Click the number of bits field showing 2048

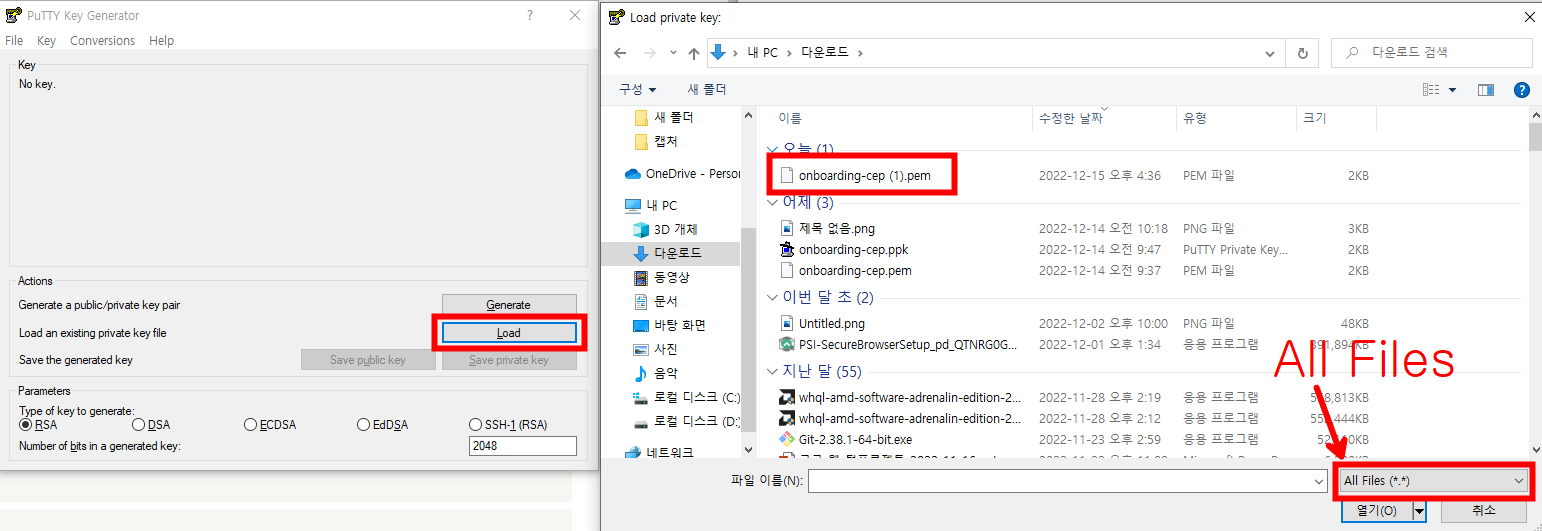(x=523, y=446)
